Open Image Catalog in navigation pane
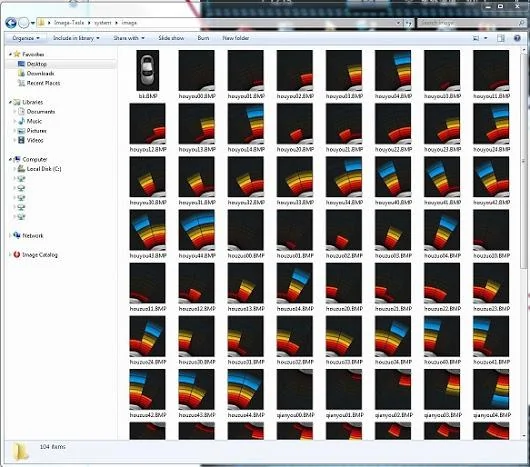Screen dimensions: 530x467 tap(40, 255)
